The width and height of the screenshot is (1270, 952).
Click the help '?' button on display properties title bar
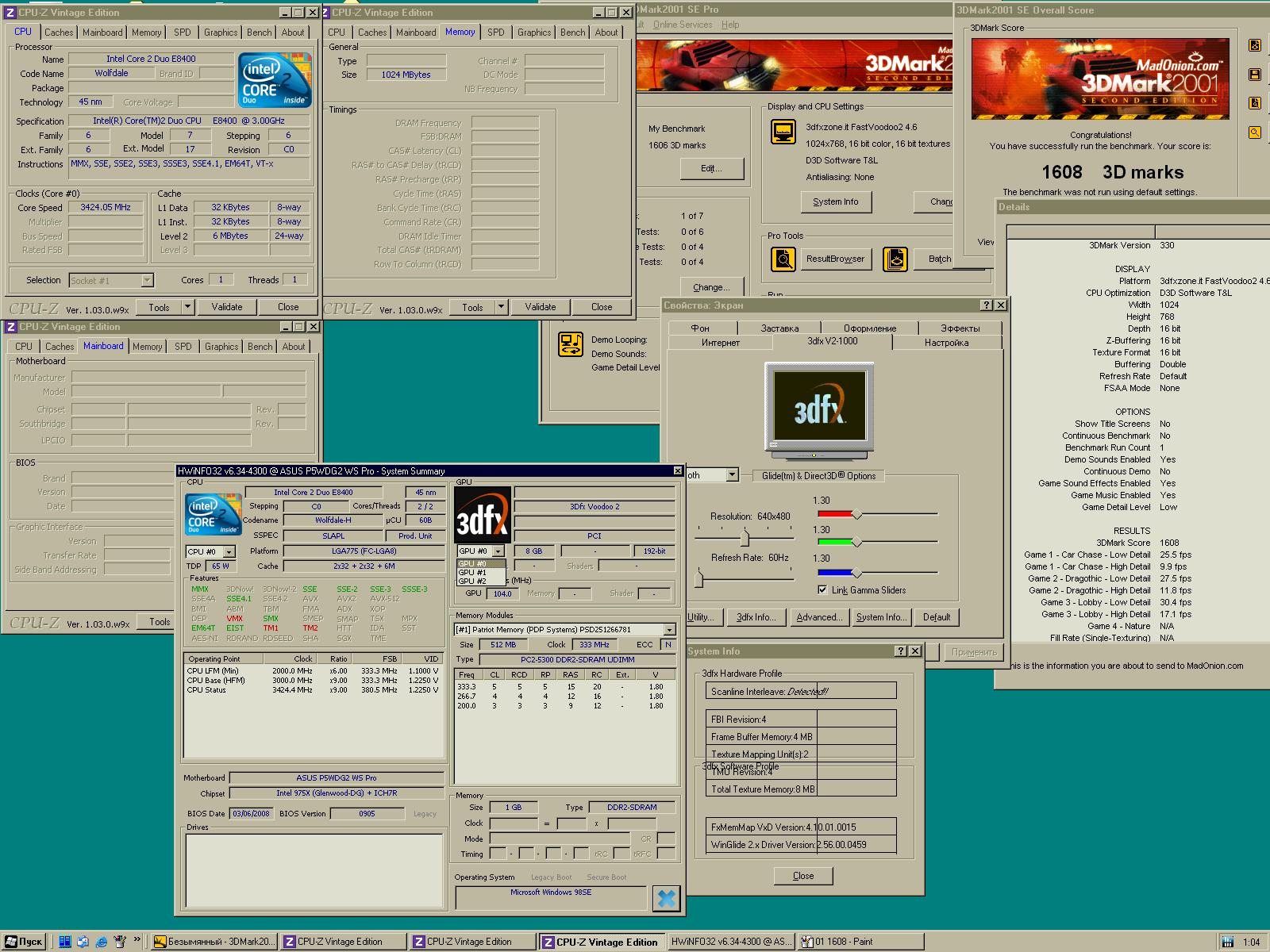pos(987,305)
